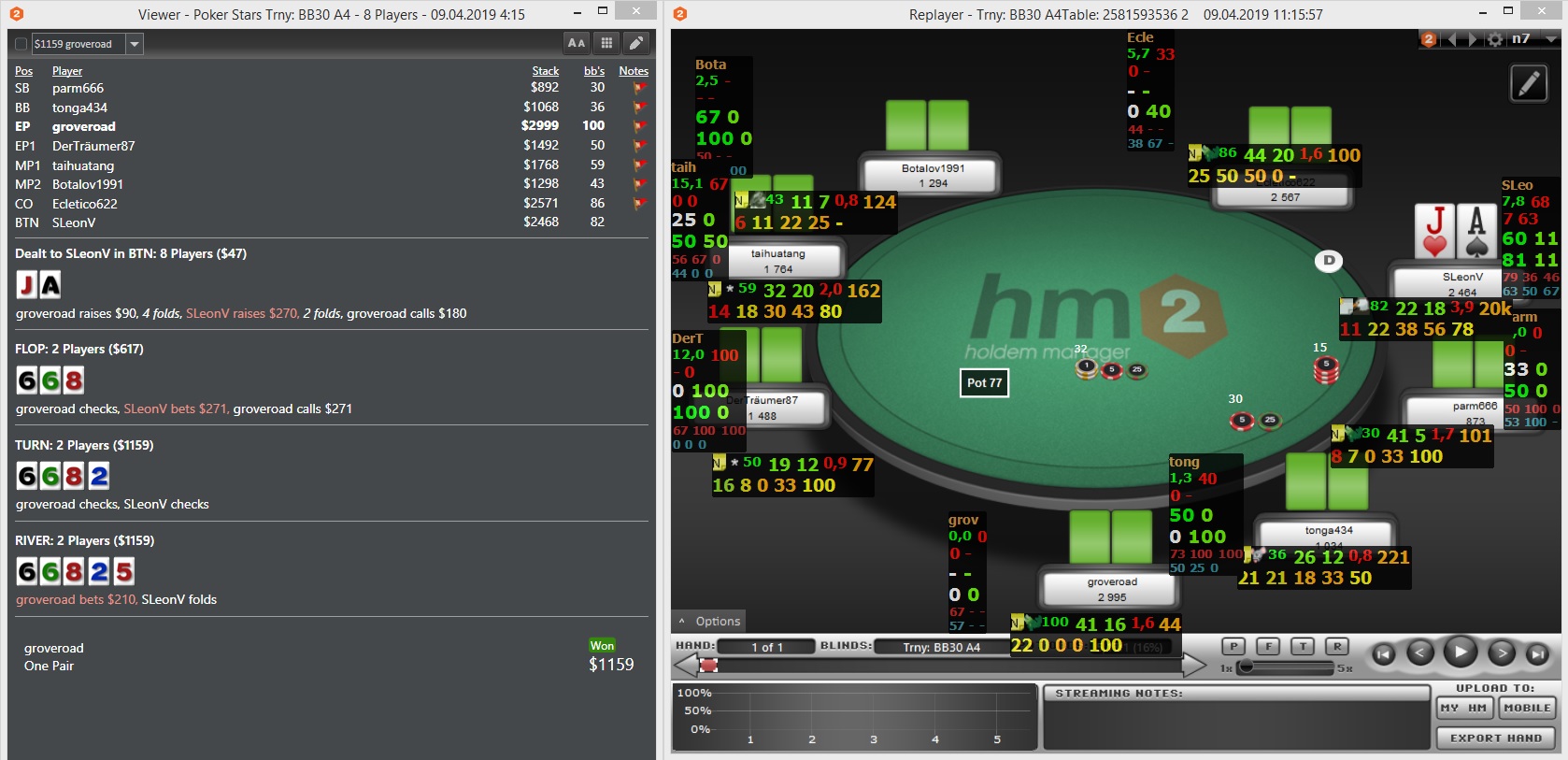The height and width of the screenshot is (760, 1568).
Task: Tick the checkbox beside the $1159 groveroad selector
Action: coord(21,44)
